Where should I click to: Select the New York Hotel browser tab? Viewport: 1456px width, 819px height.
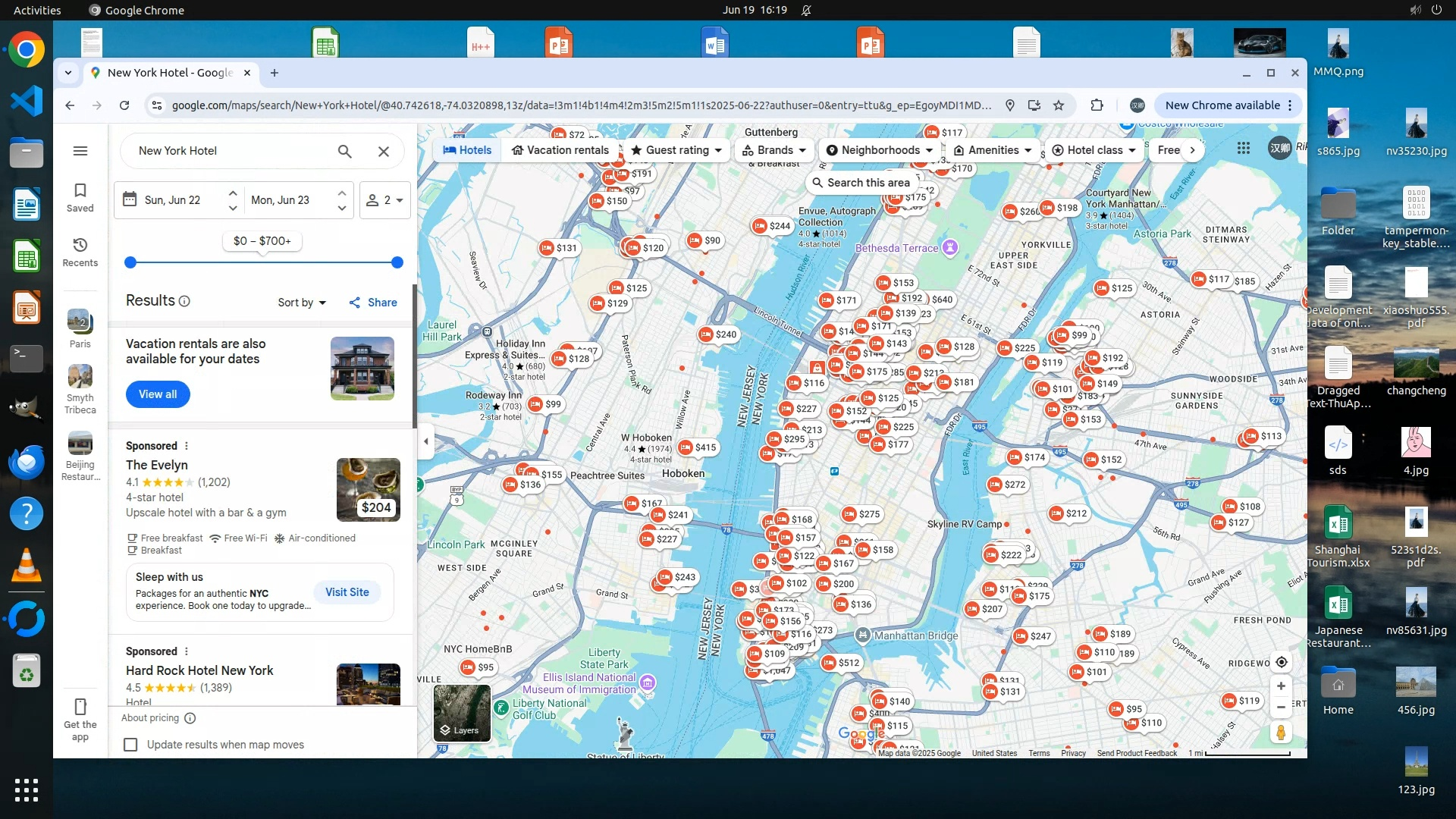(170, 73)
